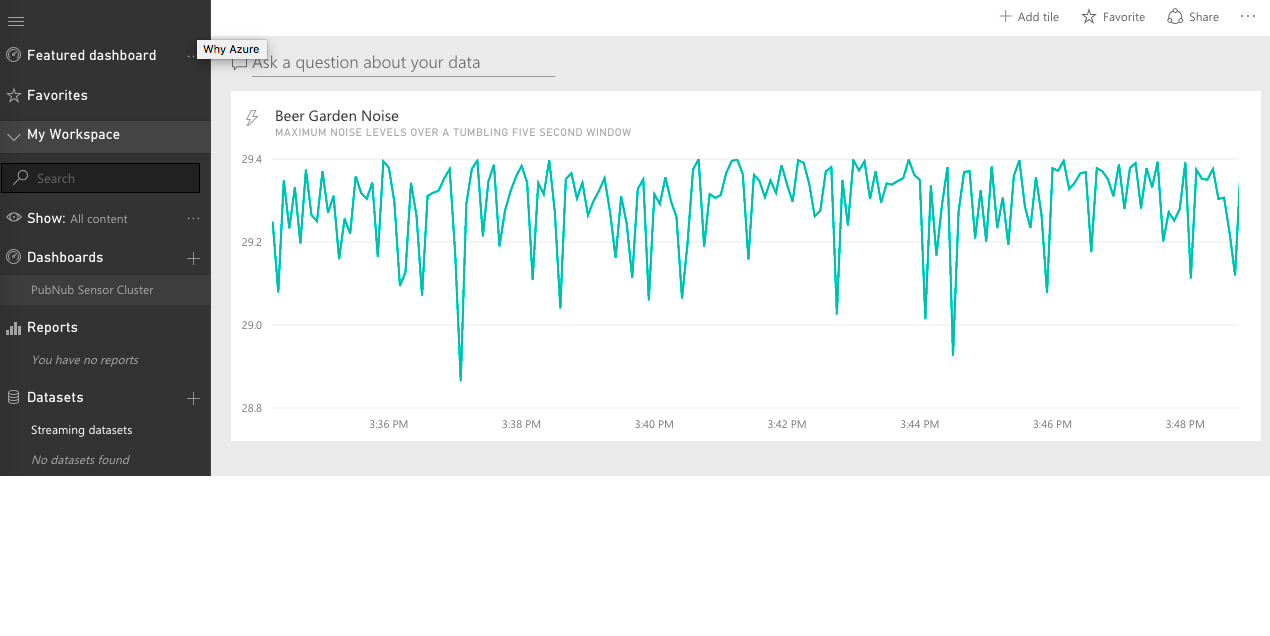The image size is (1270, 636).
Task: Click the Dashboards icon in the sidebar
Action: pyautogui.click(x=13, y=257)
